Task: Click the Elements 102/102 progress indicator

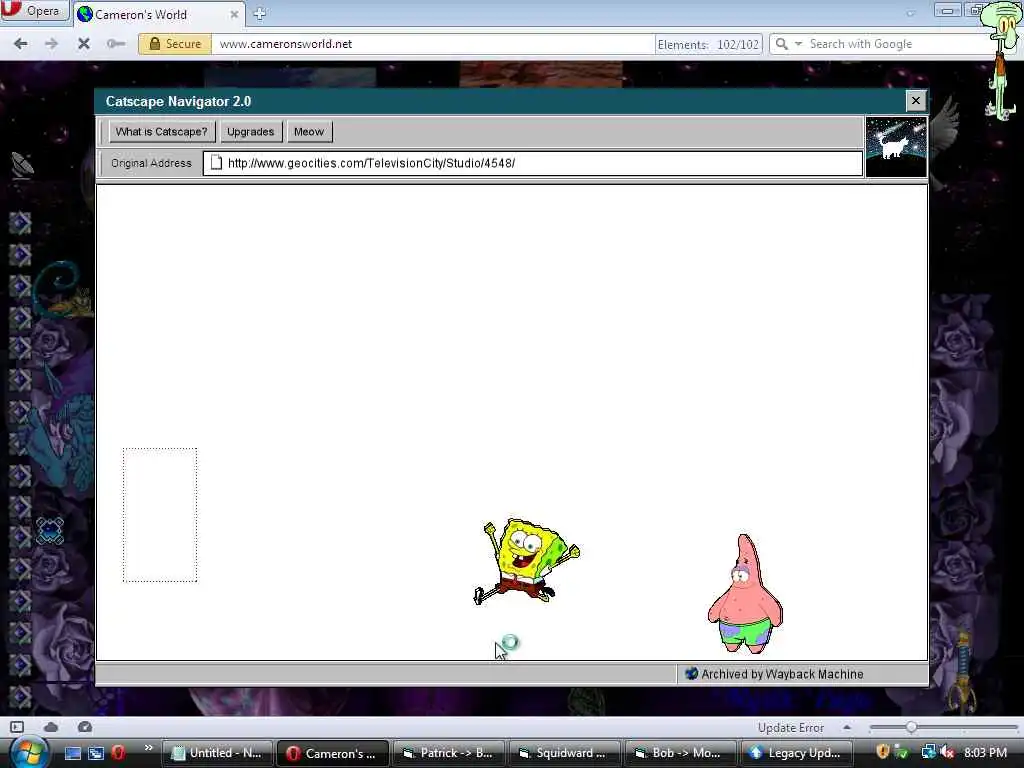Action: point(709,44)
